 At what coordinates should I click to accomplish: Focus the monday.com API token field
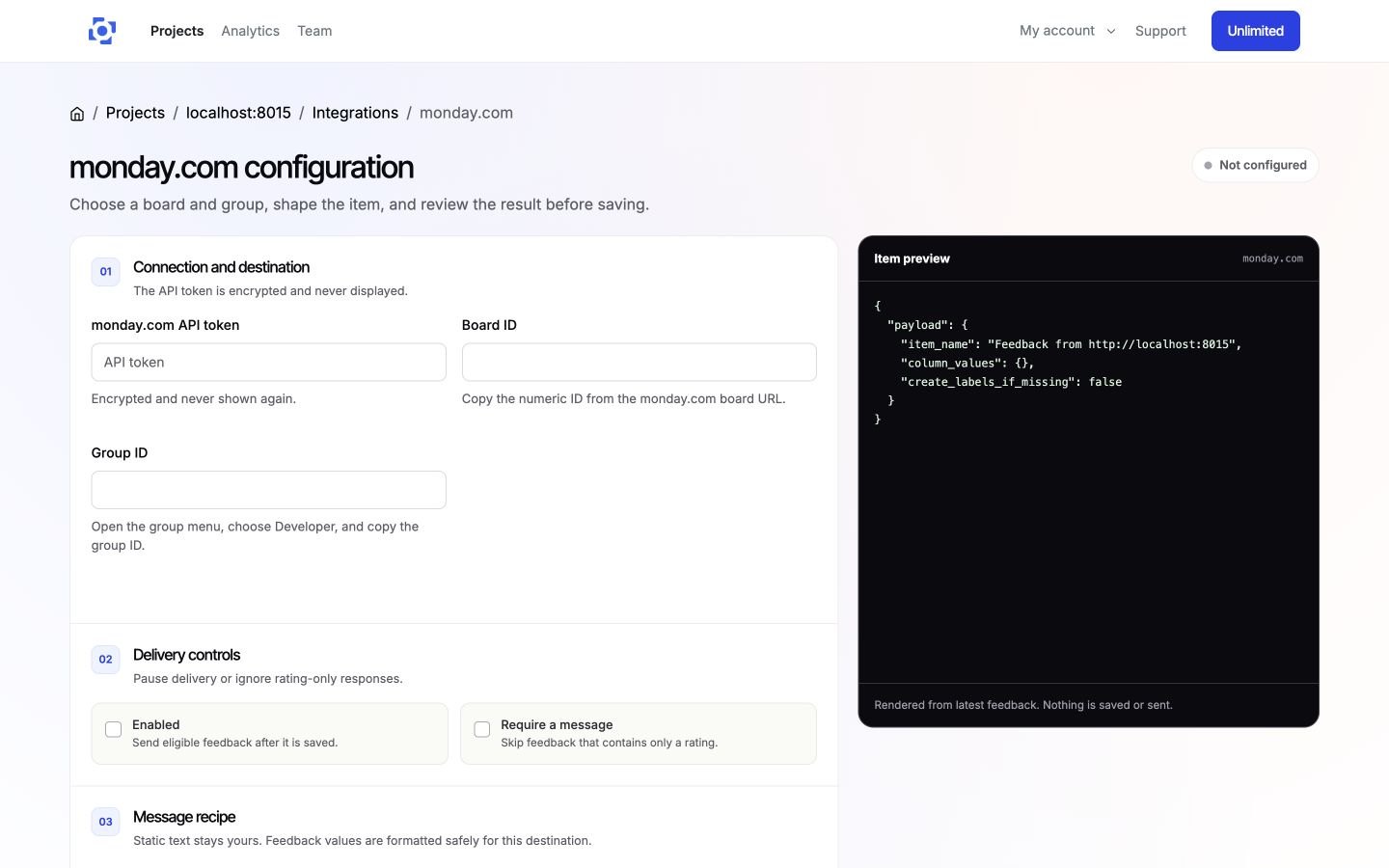click(x=268, y=362)
